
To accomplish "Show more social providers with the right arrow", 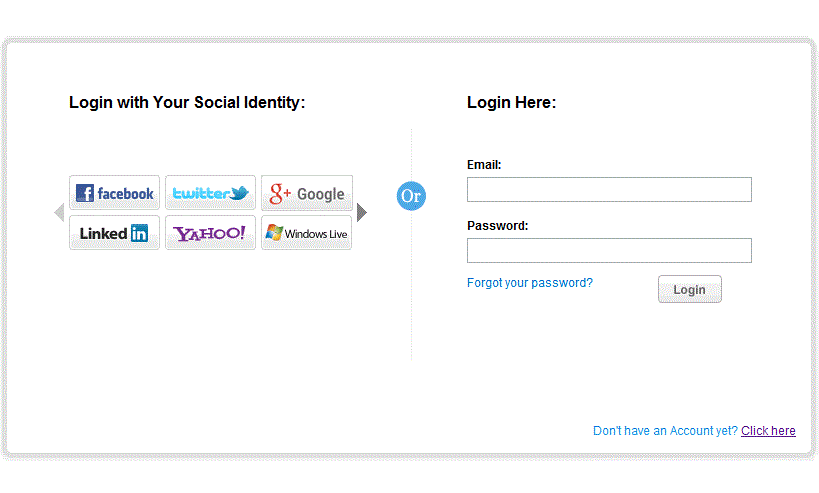I will click(x=362, y=212).
